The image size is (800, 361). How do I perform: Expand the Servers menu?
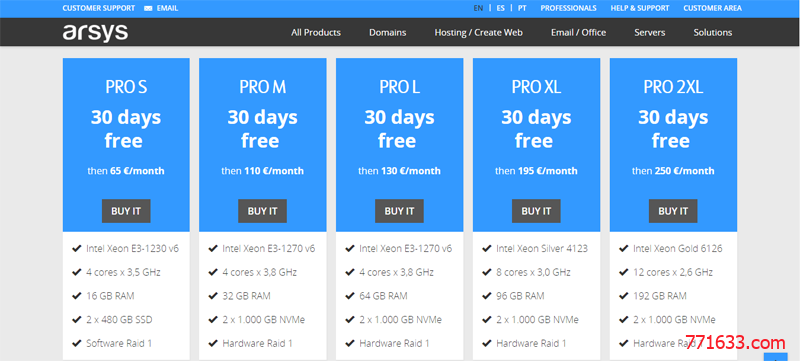[x=649, y=33]
